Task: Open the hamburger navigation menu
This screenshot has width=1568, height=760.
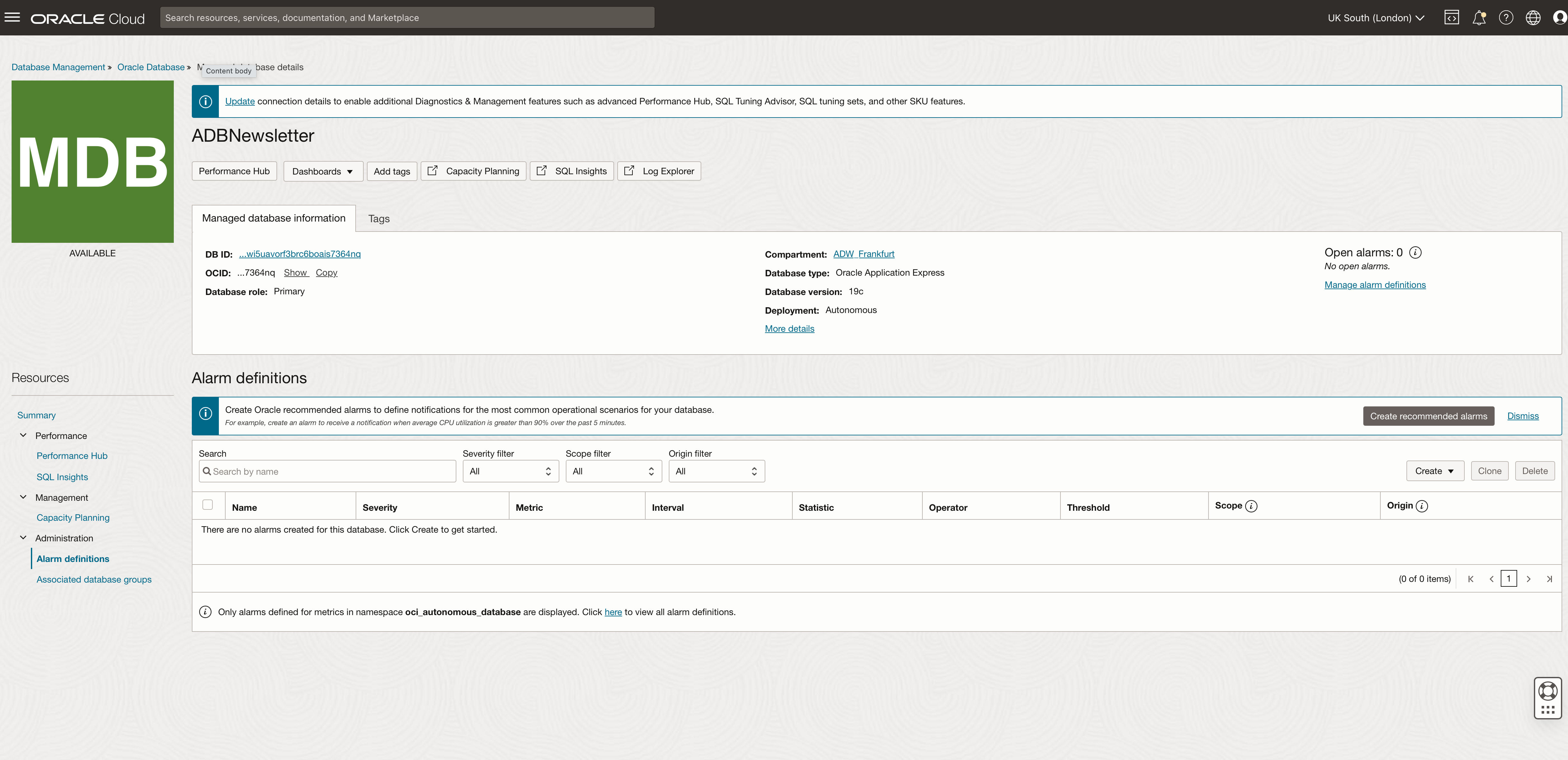Action: (12, 18)
